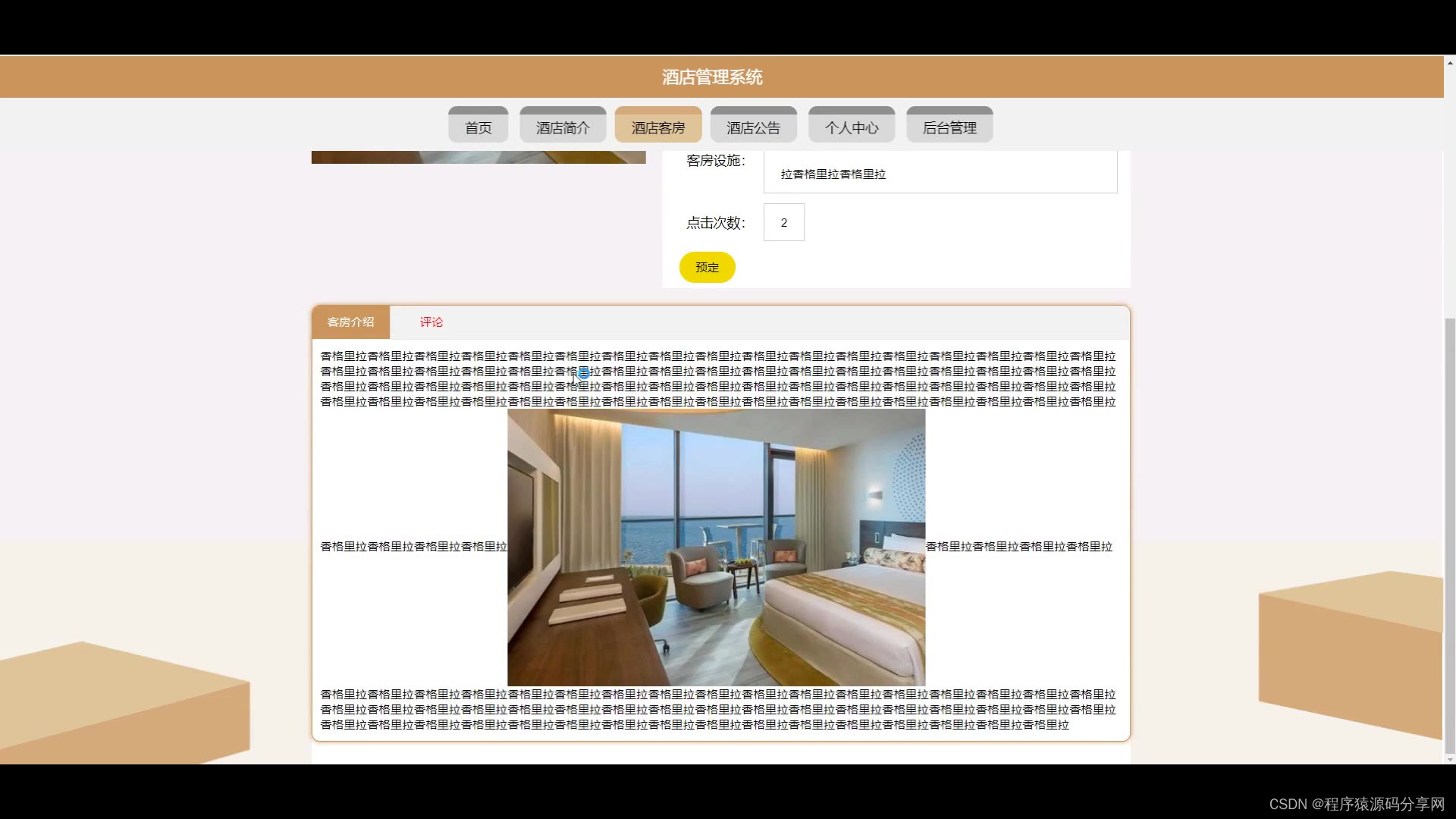The width and height of the screenshot is (1456, 819).
Task: Click the yellow 预定 booking button
Action: click(x=707, y=267)
